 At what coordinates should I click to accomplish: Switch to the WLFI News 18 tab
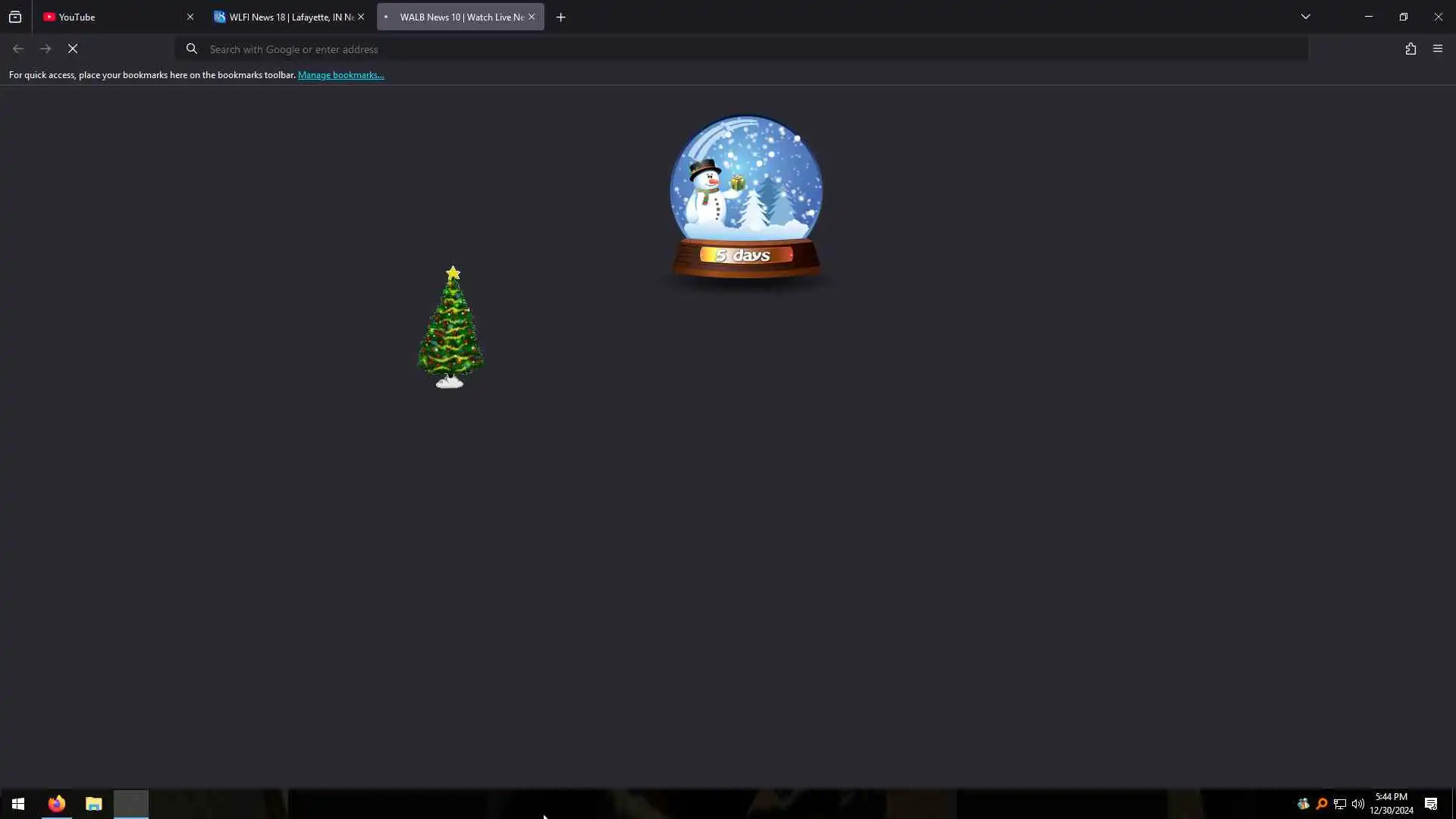point(284,17)
